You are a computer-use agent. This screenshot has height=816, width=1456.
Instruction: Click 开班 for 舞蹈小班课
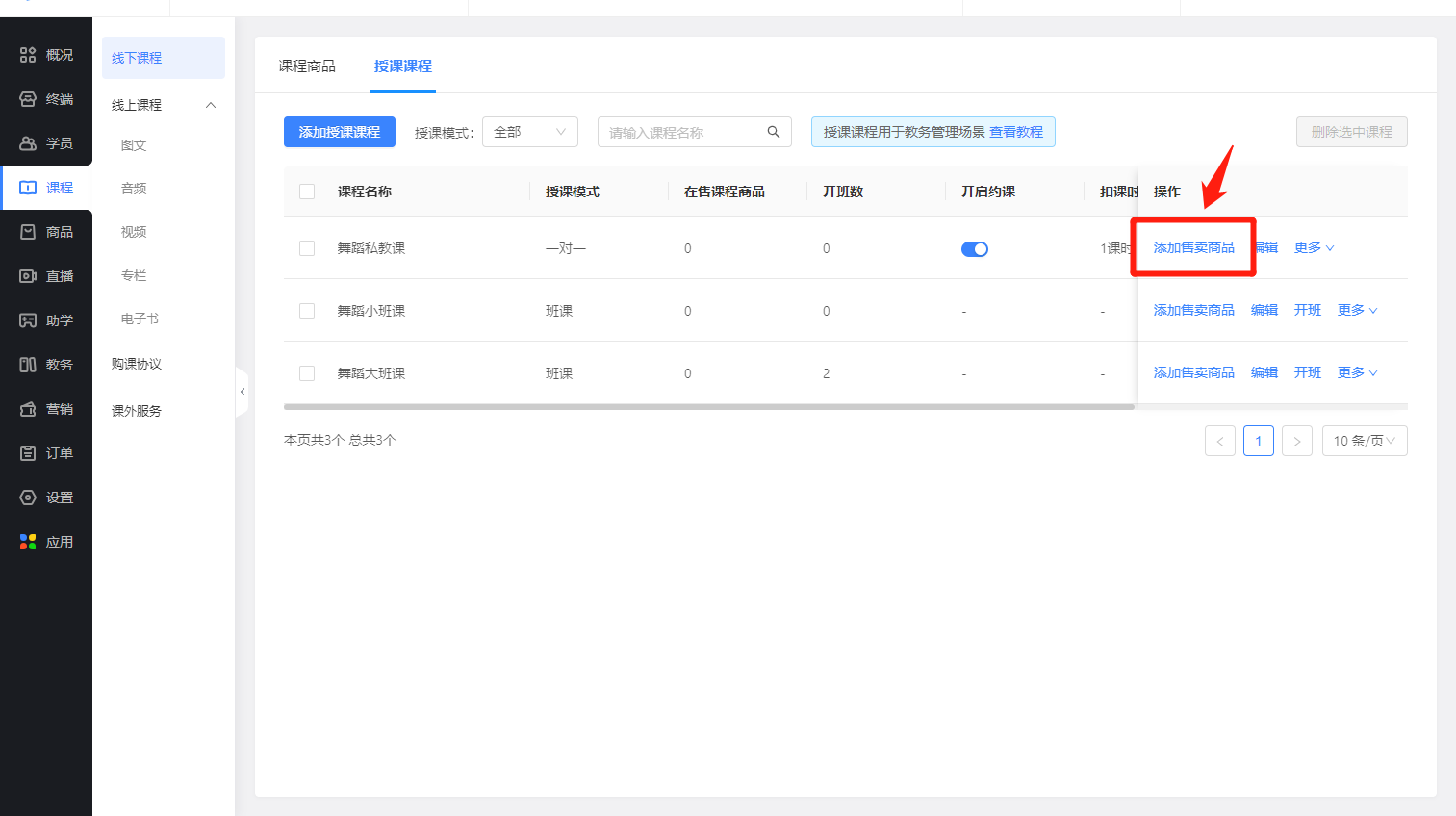1308,310
